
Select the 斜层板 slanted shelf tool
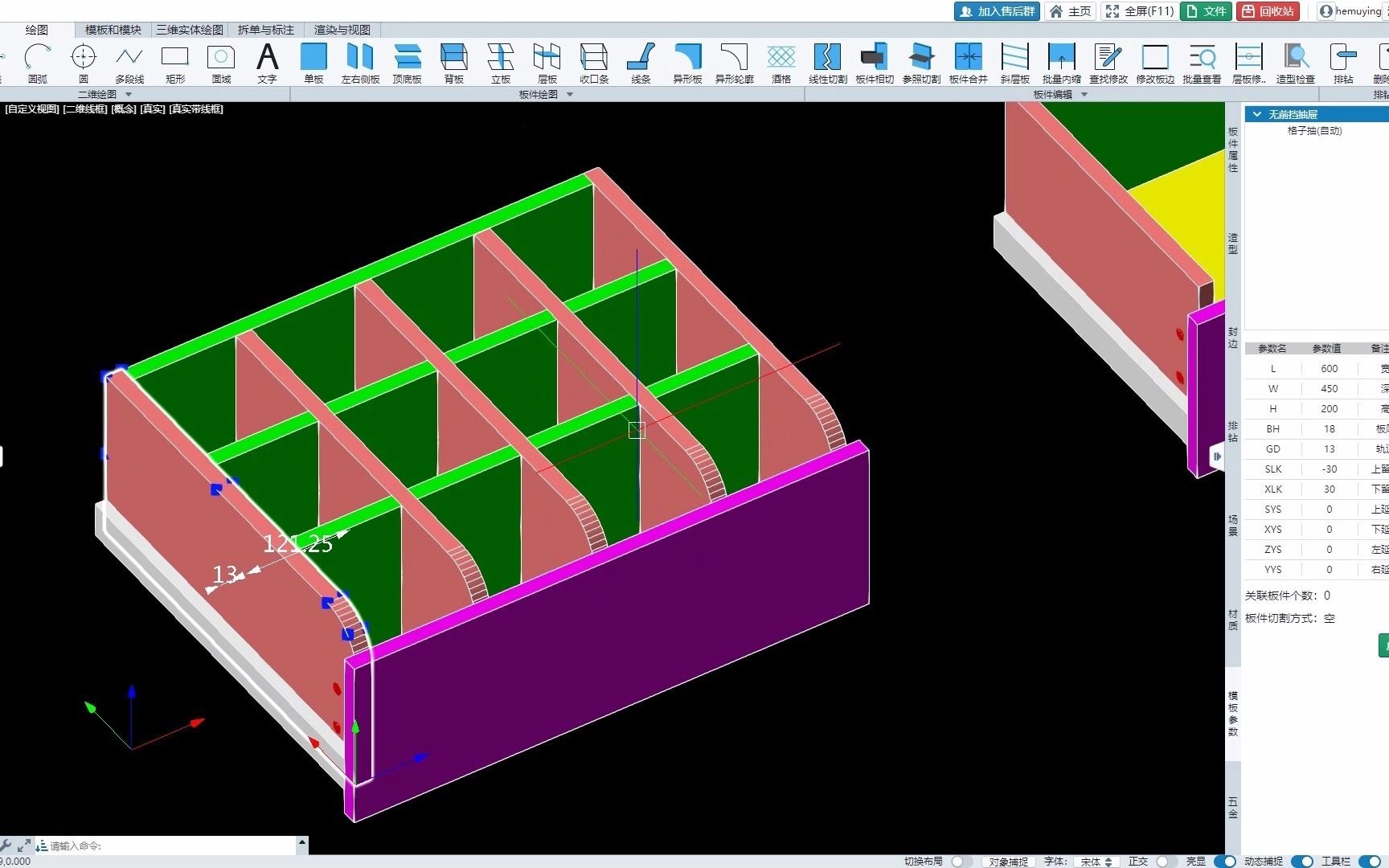click(1014, 63)
